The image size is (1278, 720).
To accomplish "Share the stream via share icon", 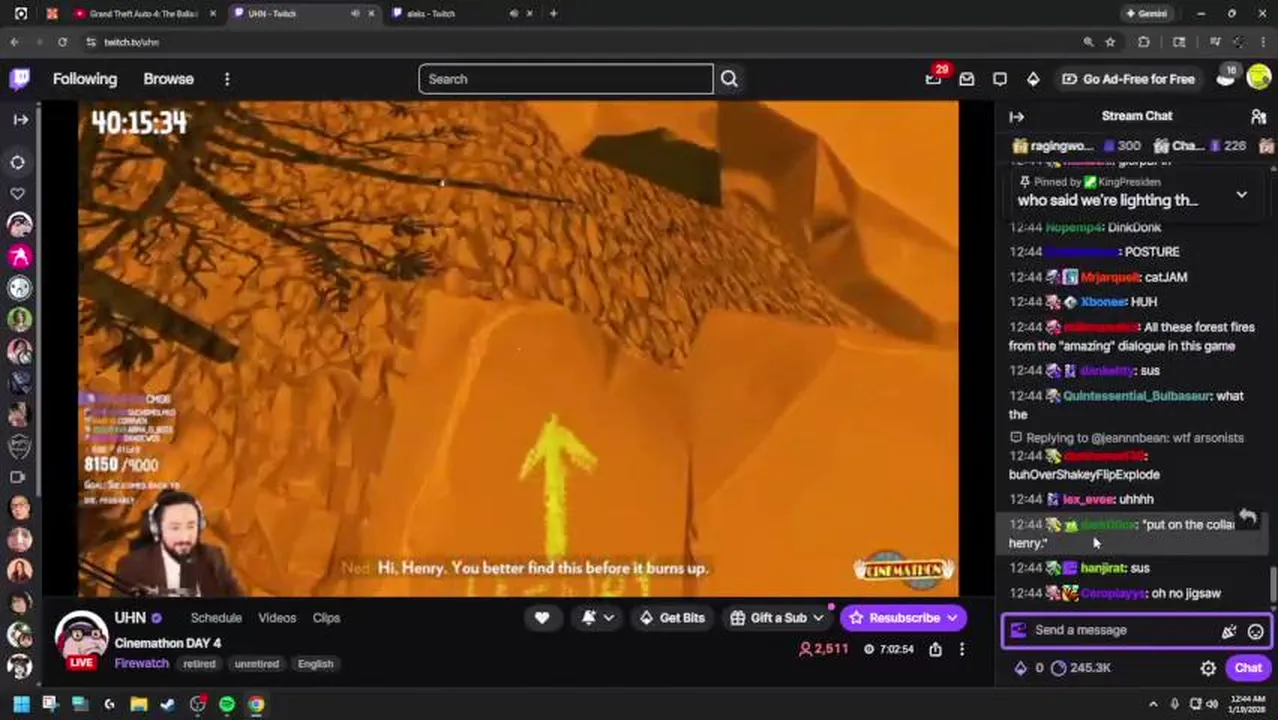I will coord(935,649).
